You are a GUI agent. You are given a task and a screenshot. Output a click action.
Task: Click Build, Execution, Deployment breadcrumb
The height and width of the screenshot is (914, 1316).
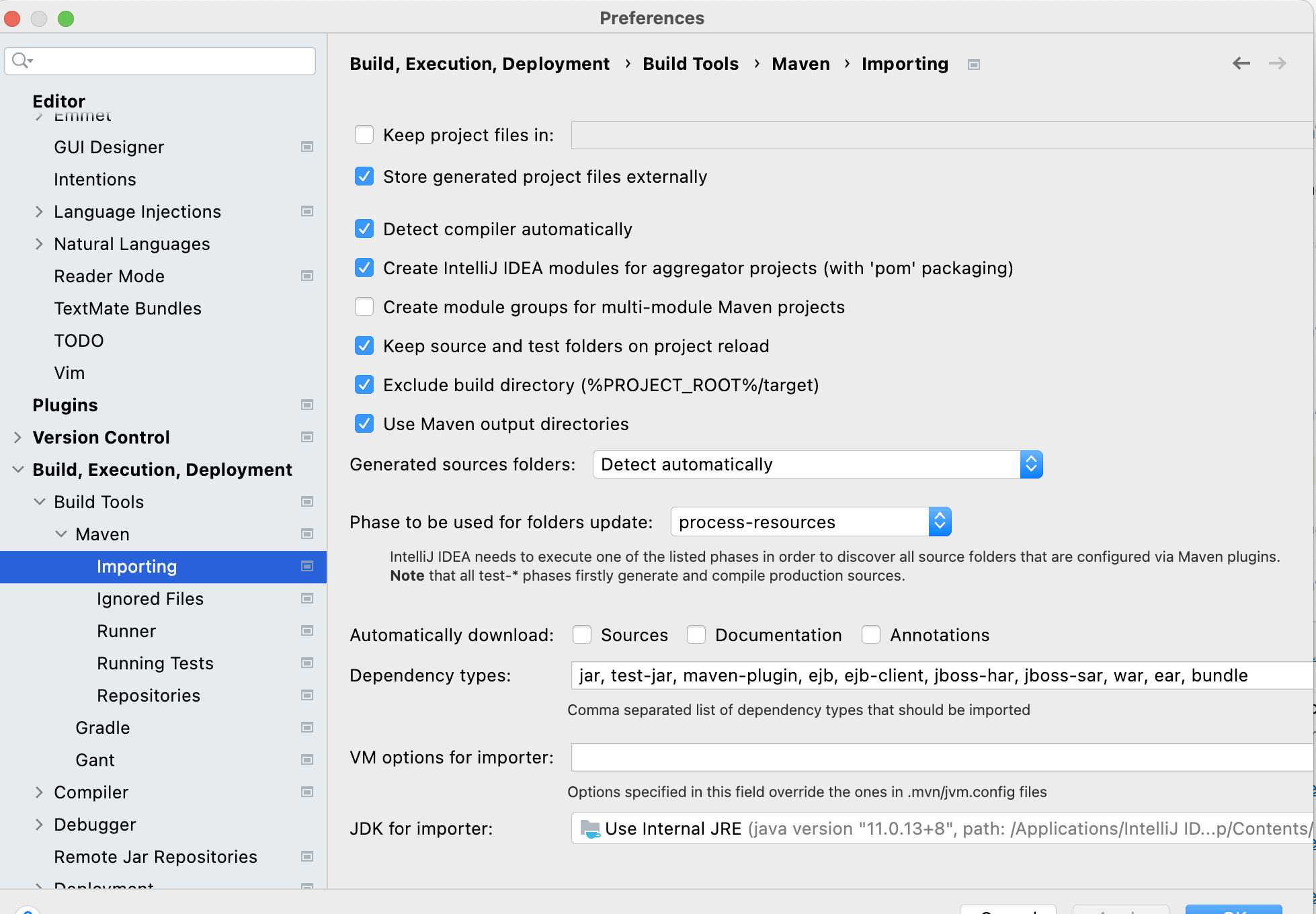(x=480, y=64)
